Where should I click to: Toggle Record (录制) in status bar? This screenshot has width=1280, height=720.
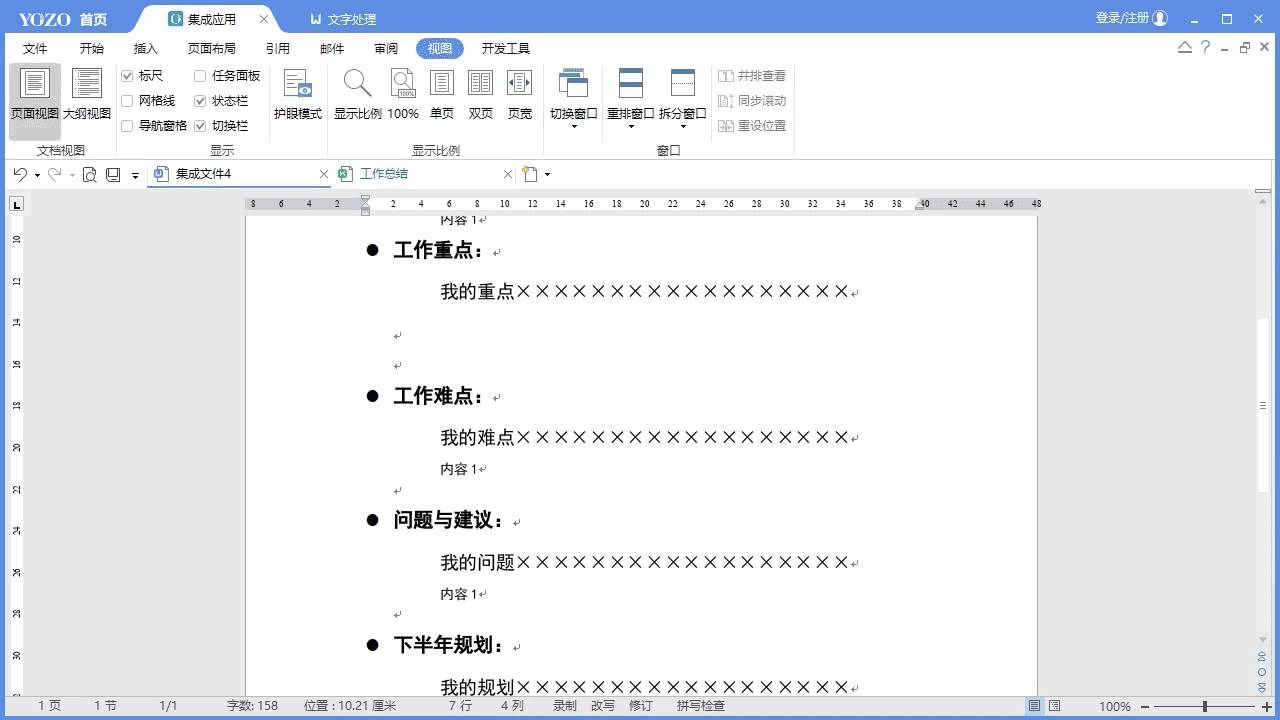click(x=565, y=706)
